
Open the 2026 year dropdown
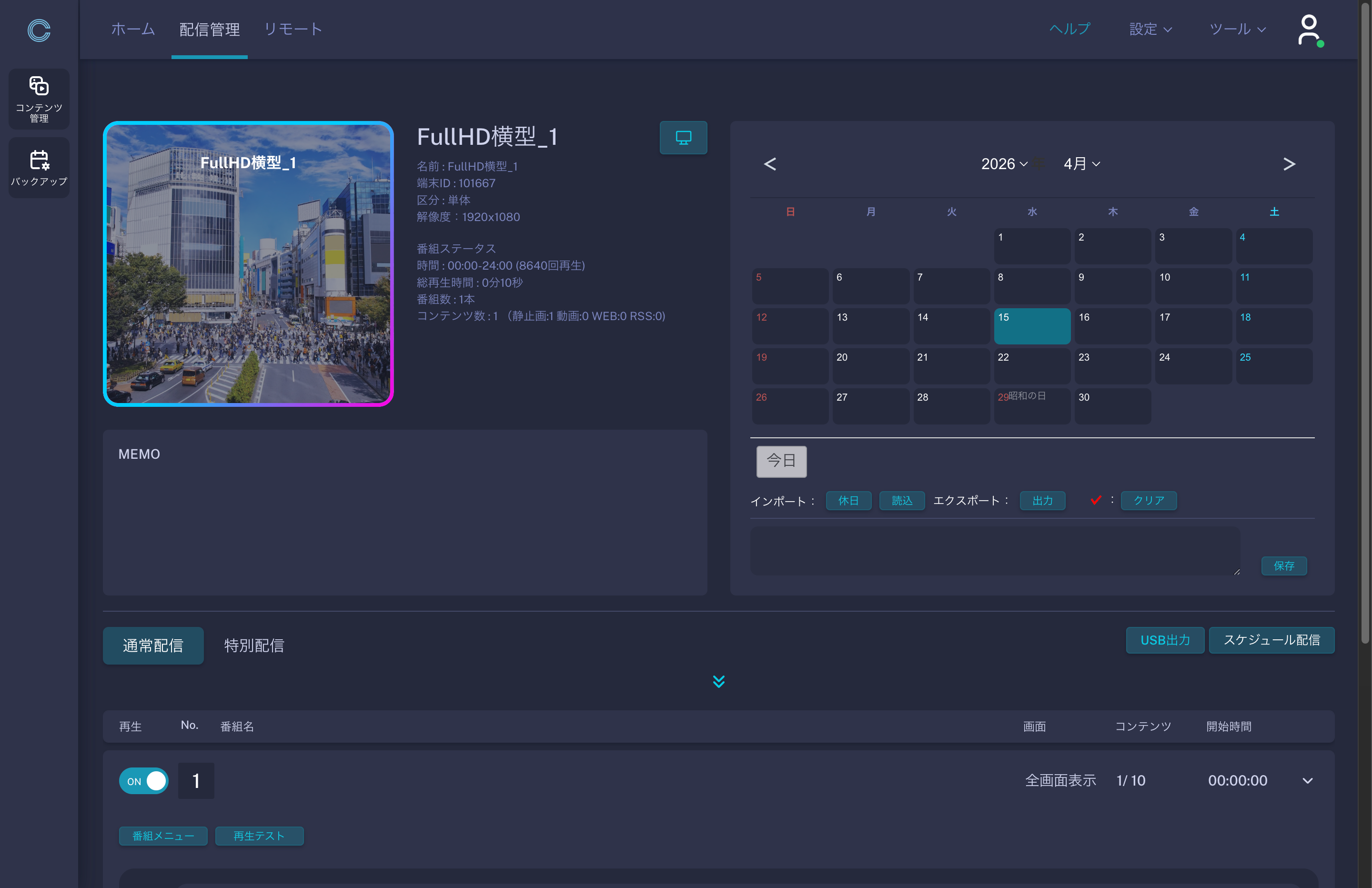(1004, 164)
